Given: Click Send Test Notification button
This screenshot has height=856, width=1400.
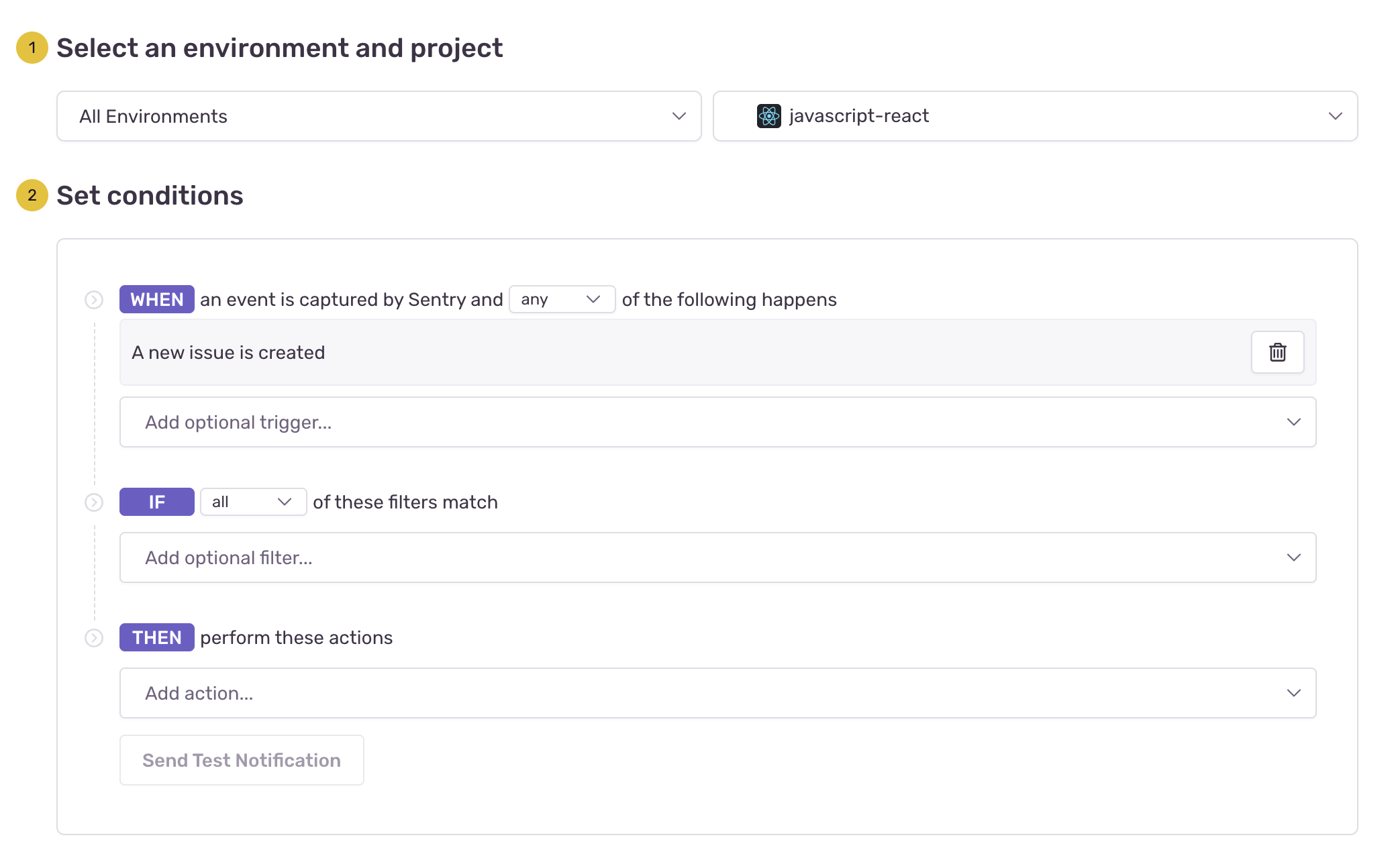Looking at the screenshot, I should (x=242, y=760).
